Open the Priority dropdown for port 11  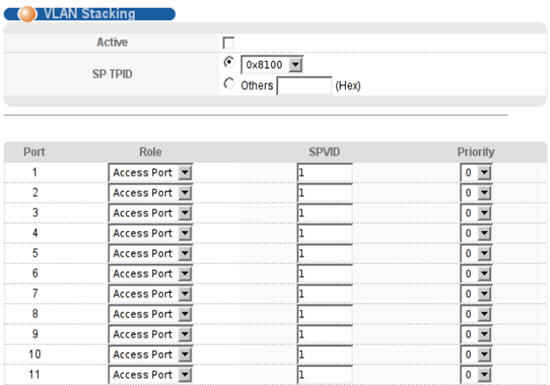click(x=476, y=375)
